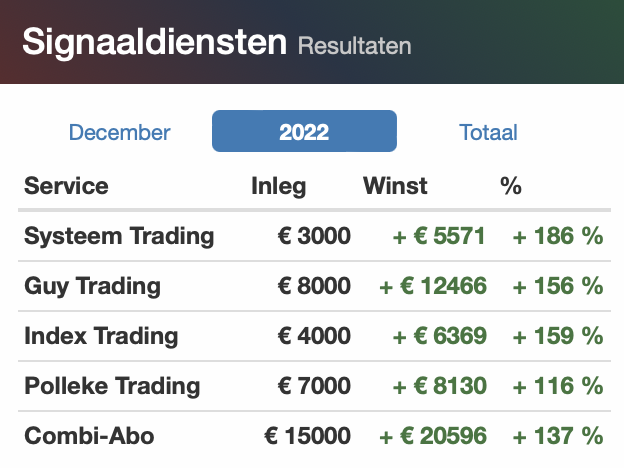Click the Service column header

click(x=66, y=186)
